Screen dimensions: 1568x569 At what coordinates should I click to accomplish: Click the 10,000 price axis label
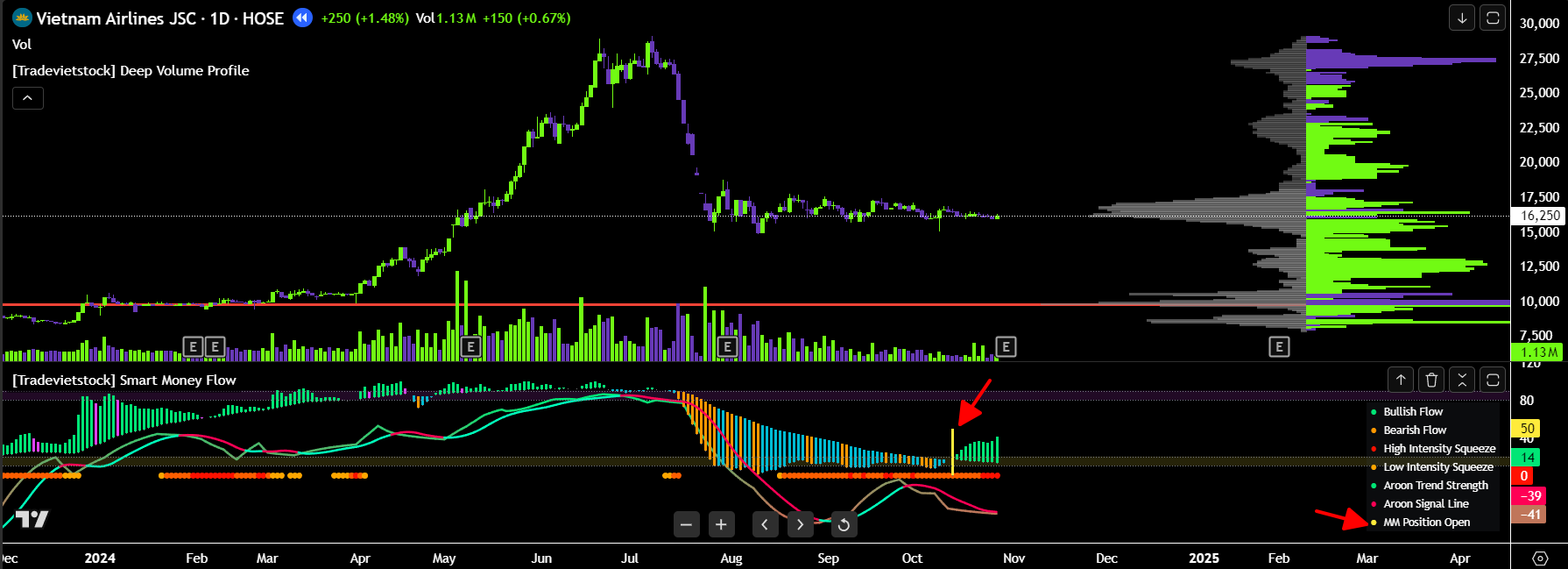[x=1539, y=301]
